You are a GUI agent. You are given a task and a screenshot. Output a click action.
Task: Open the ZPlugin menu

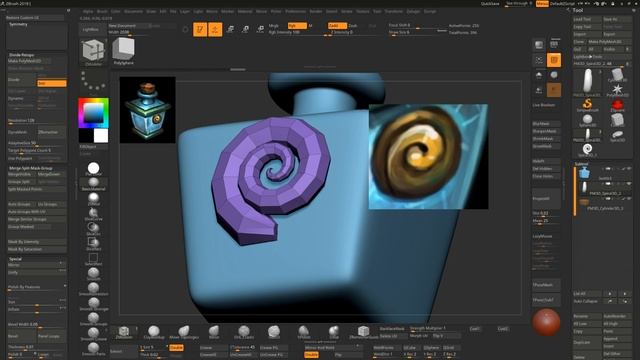point(413,11)
